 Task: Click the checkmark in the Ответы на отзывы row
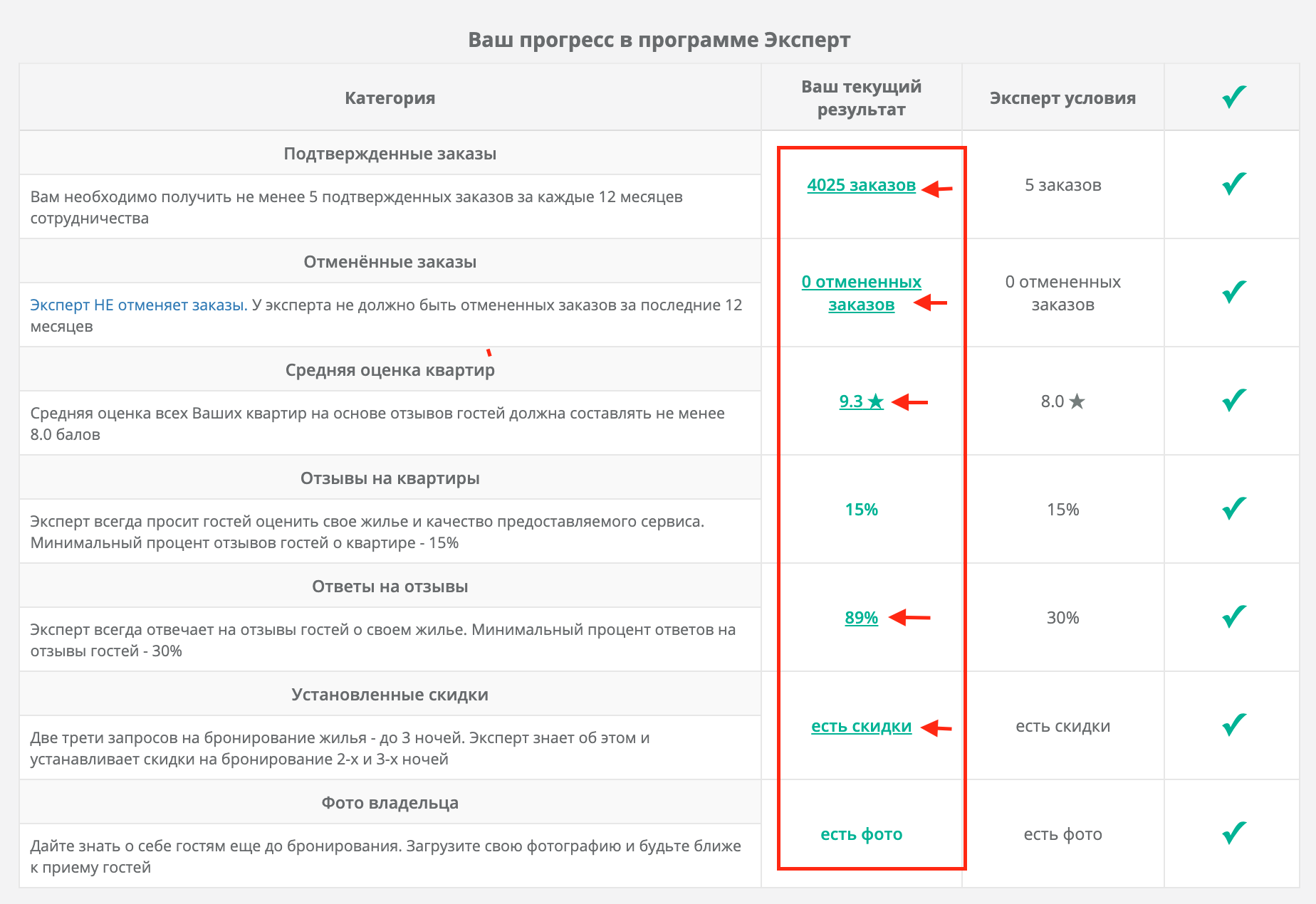coord(1234,616)
